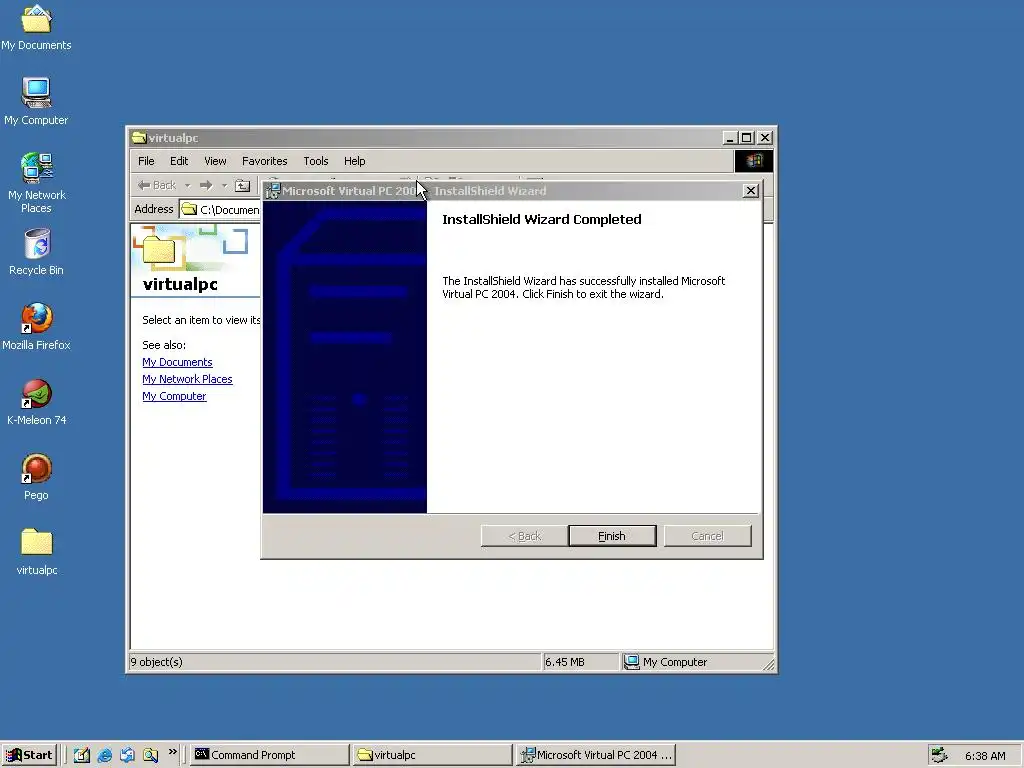Click the disabled Back wizard button
The image size is (1024, 768).
pos(524,536)
